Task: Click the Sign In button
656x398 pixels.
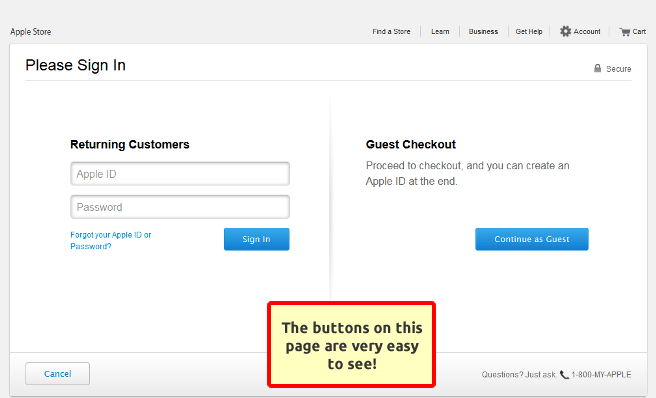Action: tap(256, 239)
